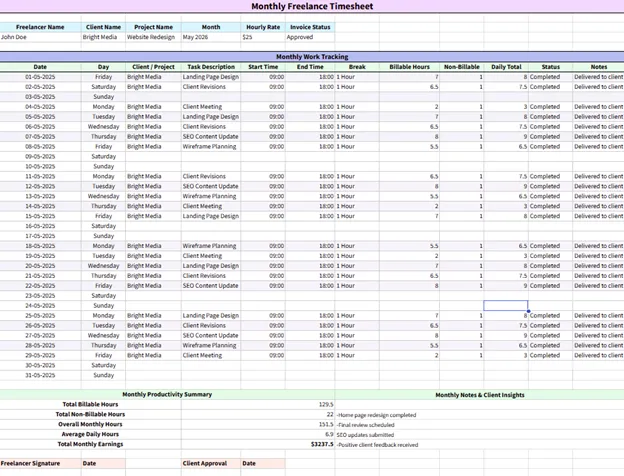The height and width of the screenshot is (476, 624).
Task: Select the John Doe cell
Action: 40,37
